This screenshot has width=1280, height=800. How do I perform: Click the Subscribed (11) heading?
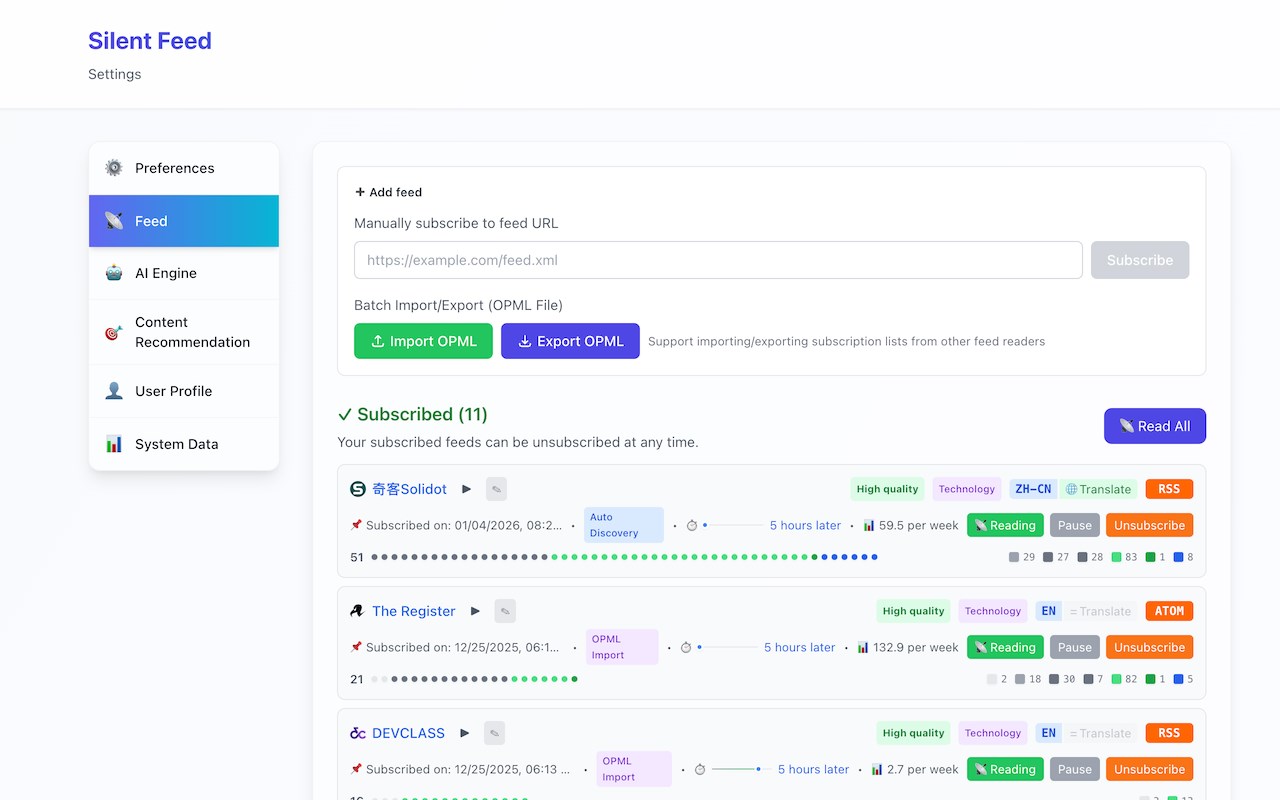413,414
